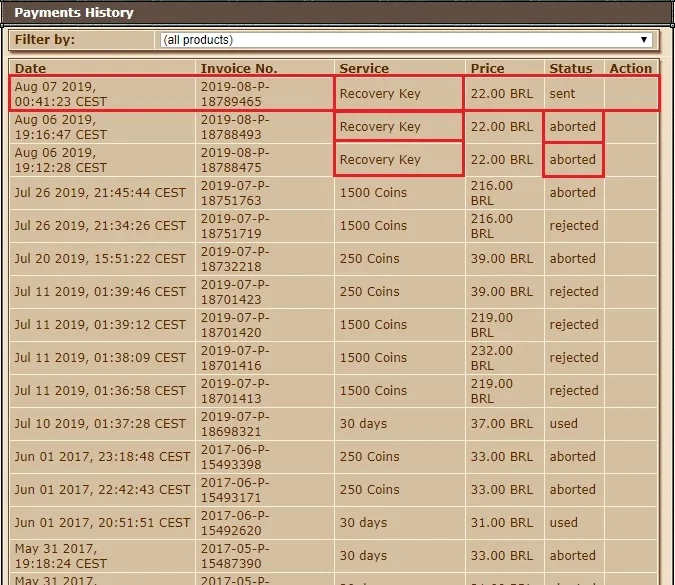Select date Jul 10 2019, 01:37:28 CEST
The image size is (675, 585).
[100, 424]
